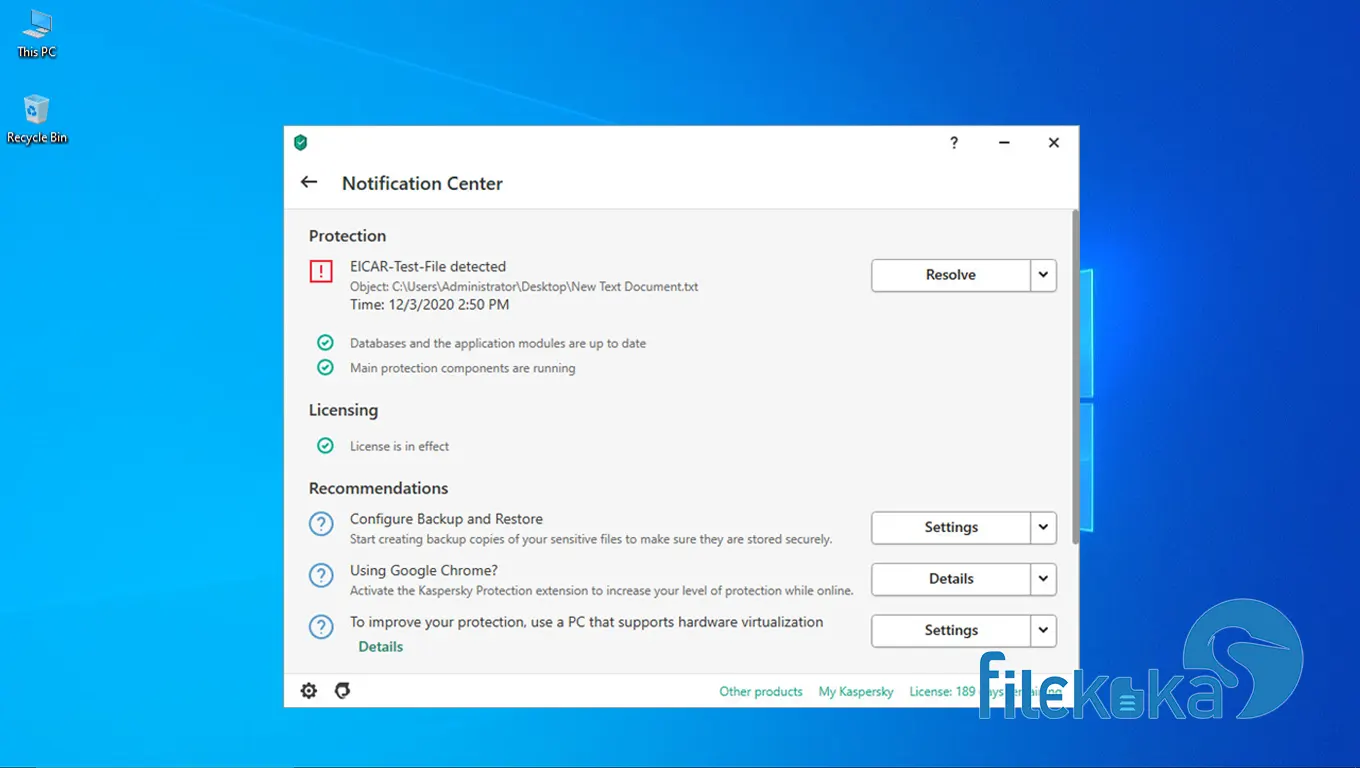Click the Licensing section heading
The width and height of the screenshot is (1360, 768).
tap(343, 410)
